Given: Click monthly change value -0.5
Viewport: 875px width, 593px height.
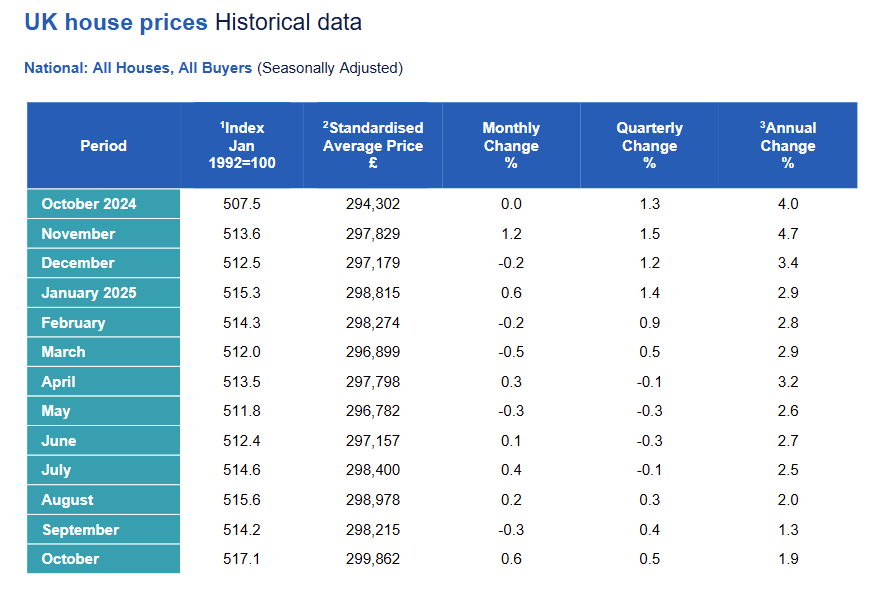Looking at the screenshot, I should click(x=511, y=352).
